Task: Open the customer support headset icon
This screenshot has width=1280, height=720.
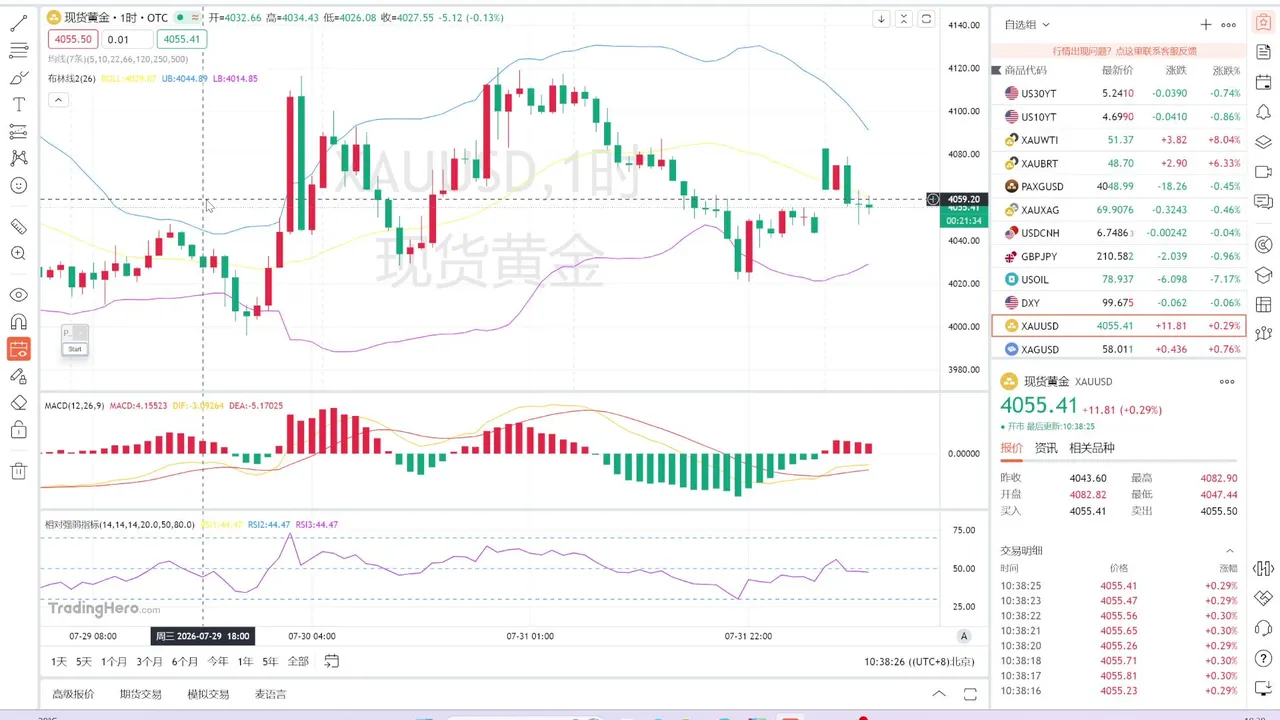Action: pyautogui.click(x=1263, y=627)
